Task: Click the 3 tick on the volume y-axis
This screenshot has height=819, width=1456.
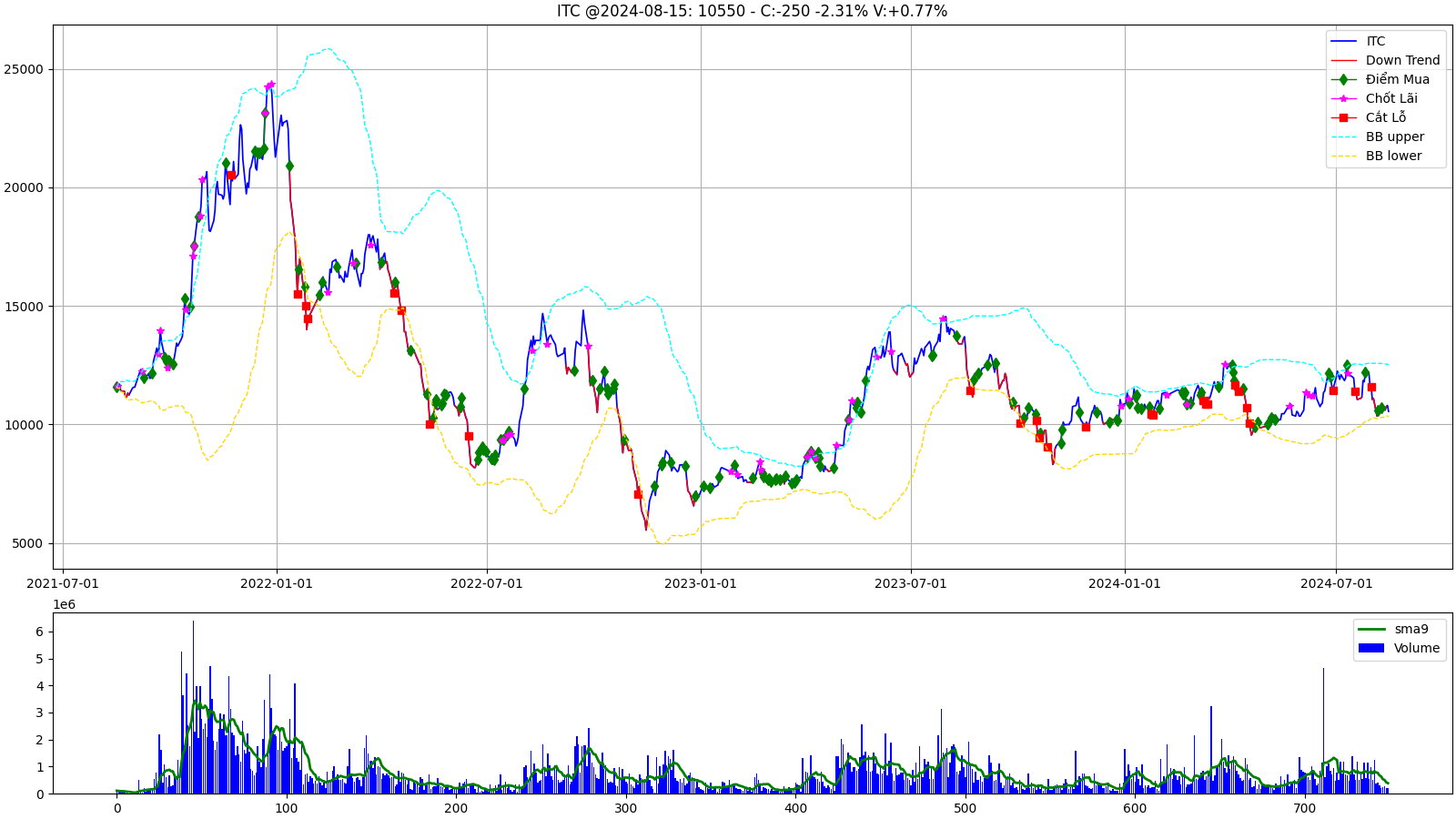Action: point(39,713)
